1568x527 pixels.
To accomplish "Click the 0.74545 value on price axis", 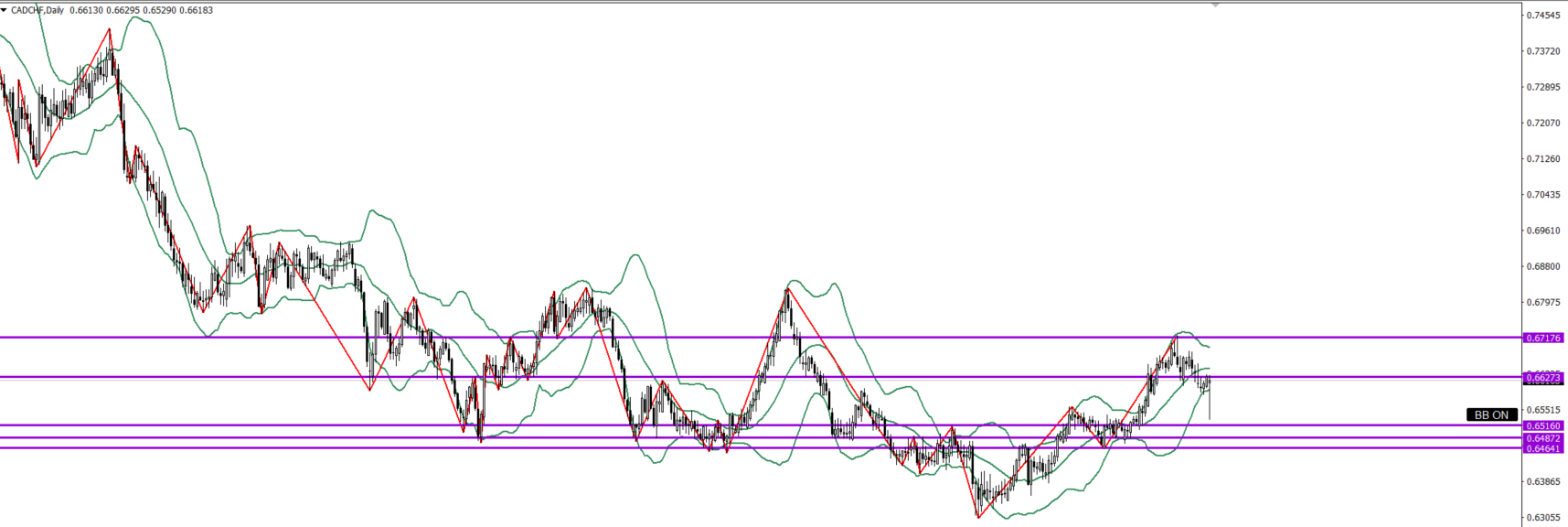I will [1543, 16].
